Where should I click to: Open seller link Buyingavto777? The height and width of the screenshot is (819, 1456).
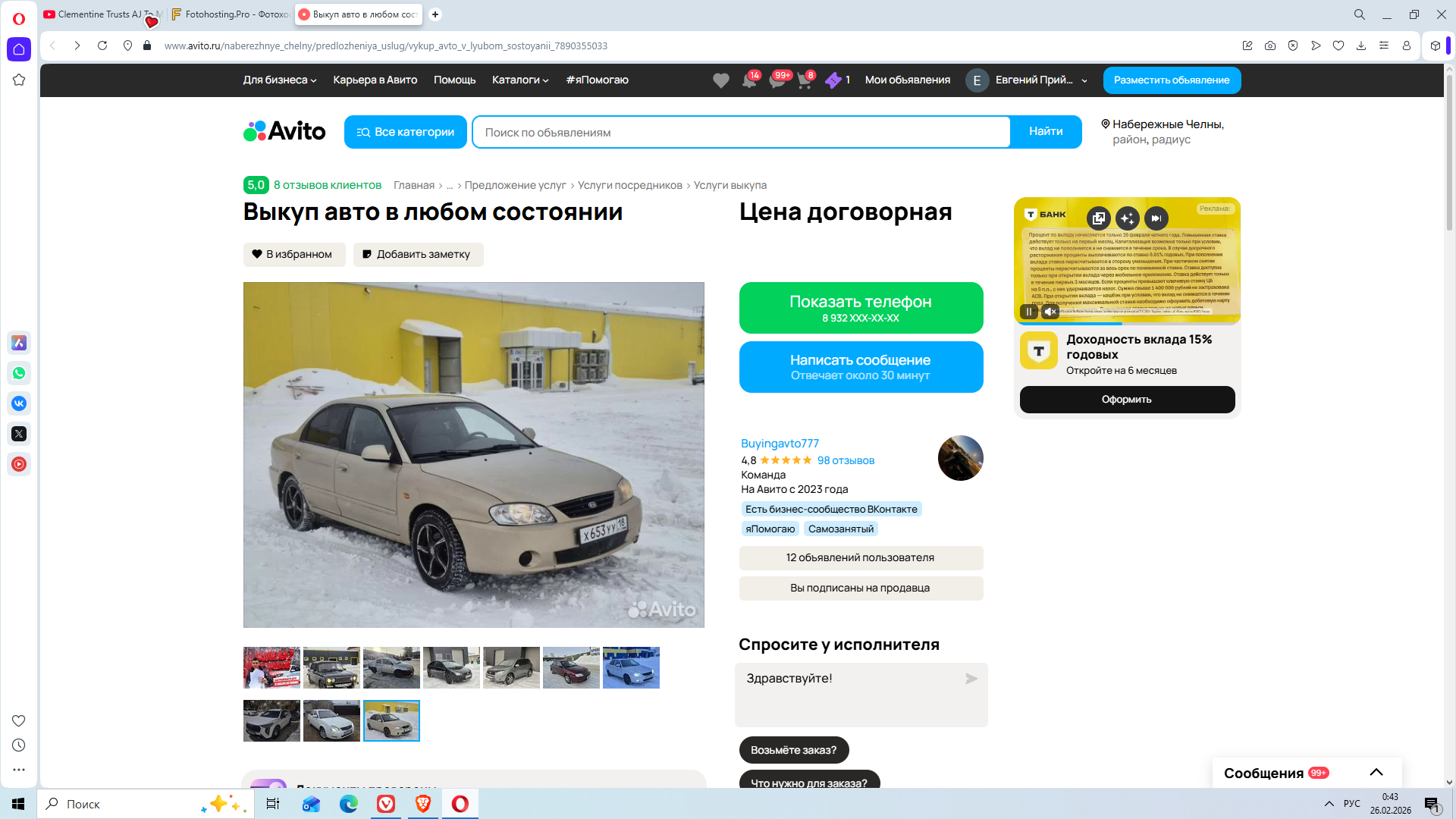[x=780, y=444]
